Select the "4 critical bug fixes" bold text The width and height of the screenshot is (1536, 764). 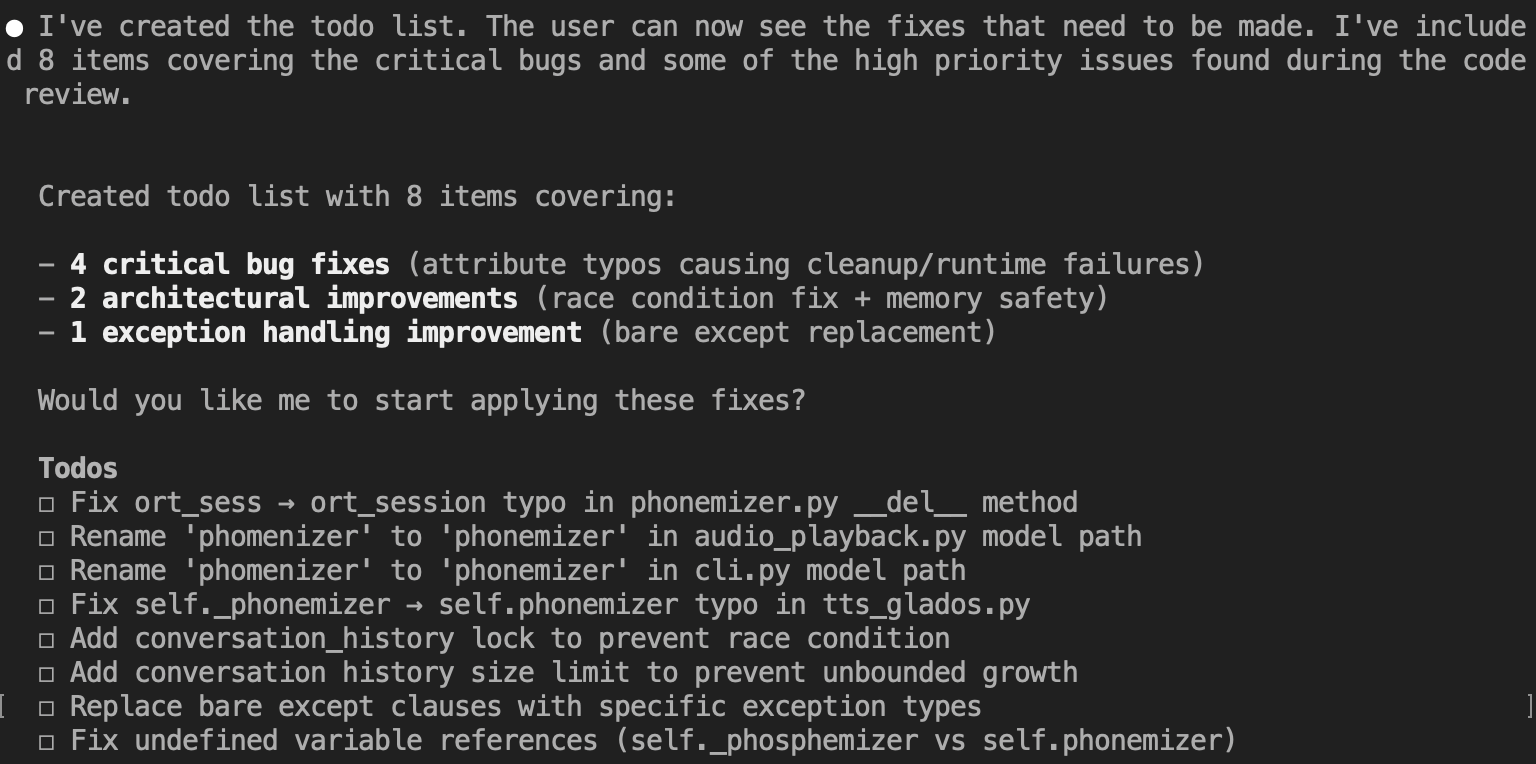(229, 264)
